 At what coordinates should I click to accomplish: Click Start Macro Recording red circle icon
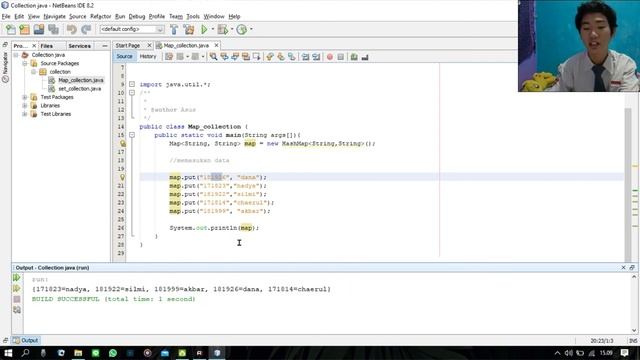coord(330,57)
